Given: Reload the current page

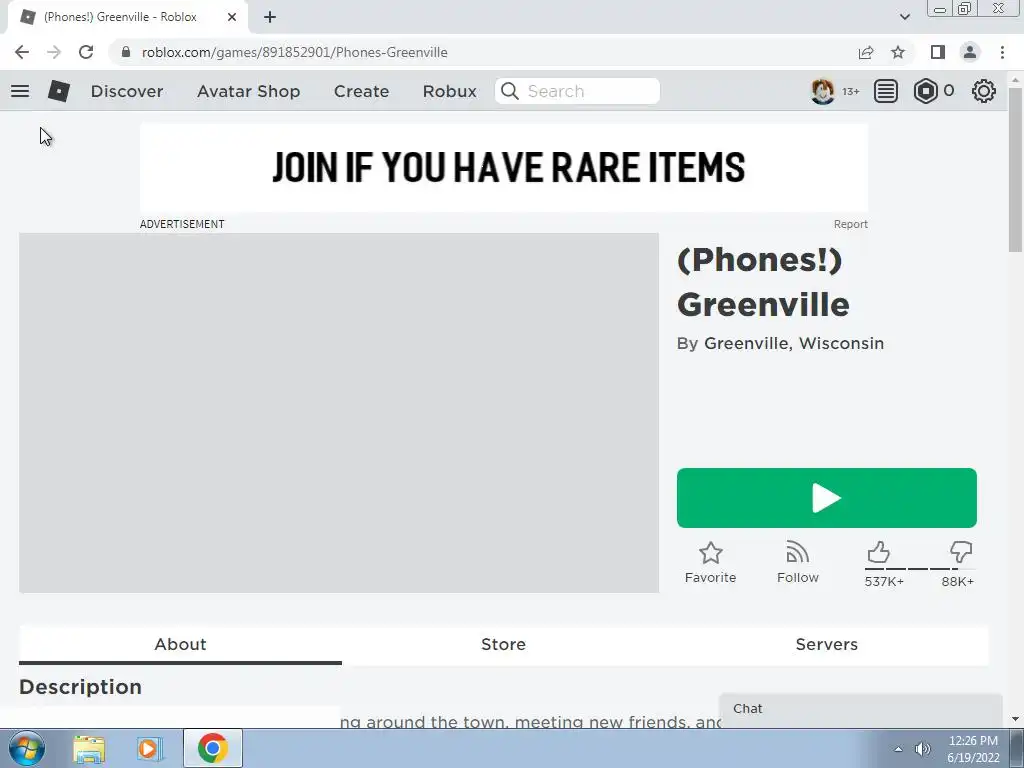Looking at the screenshot, I should coord(86,52).
